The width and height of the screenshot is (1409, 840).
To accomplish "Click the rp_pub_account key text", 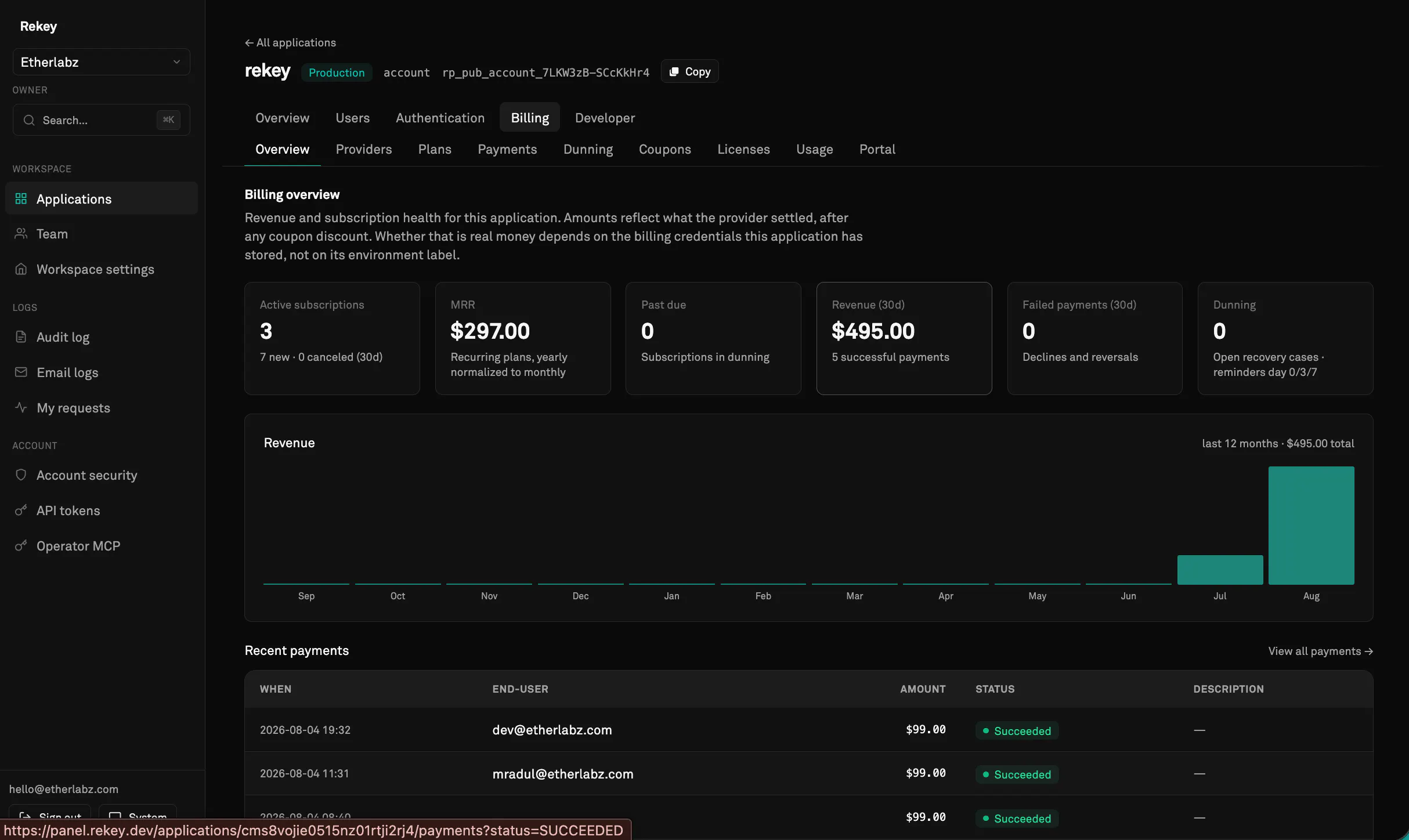I will coord(545,73).
